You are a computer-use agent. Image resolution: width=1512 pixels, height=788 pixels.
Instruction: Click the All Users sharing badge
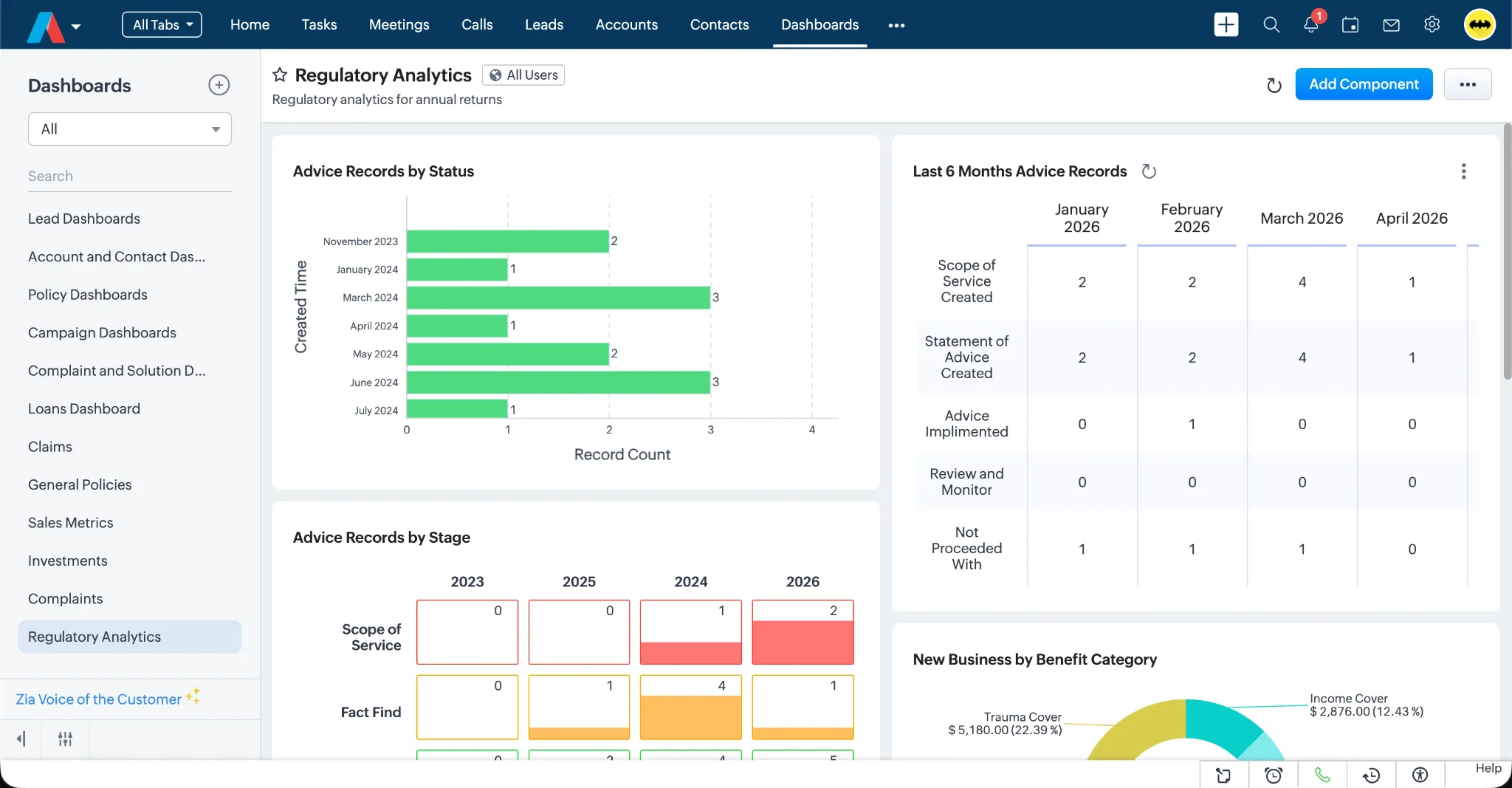coord(523,75)
